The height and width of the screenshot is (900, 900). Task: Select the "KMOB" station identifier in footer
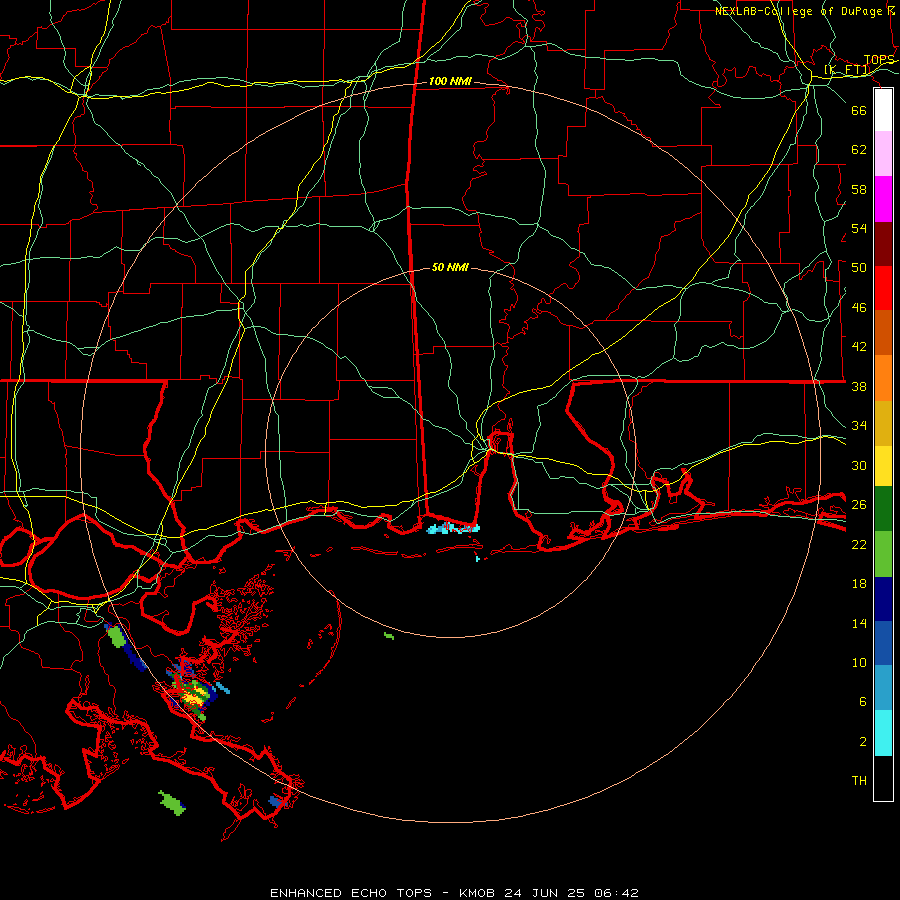479,893
